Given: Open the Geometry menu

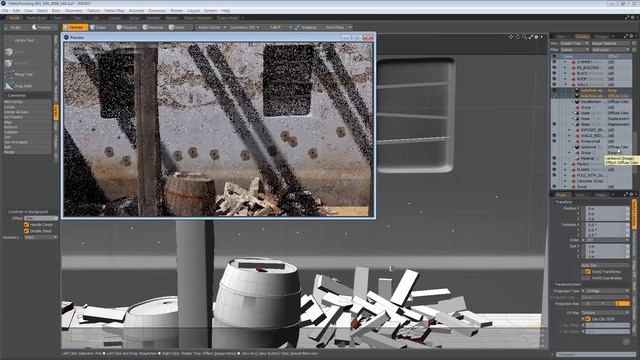Looking at the screenshot, I should coord(74,11).
